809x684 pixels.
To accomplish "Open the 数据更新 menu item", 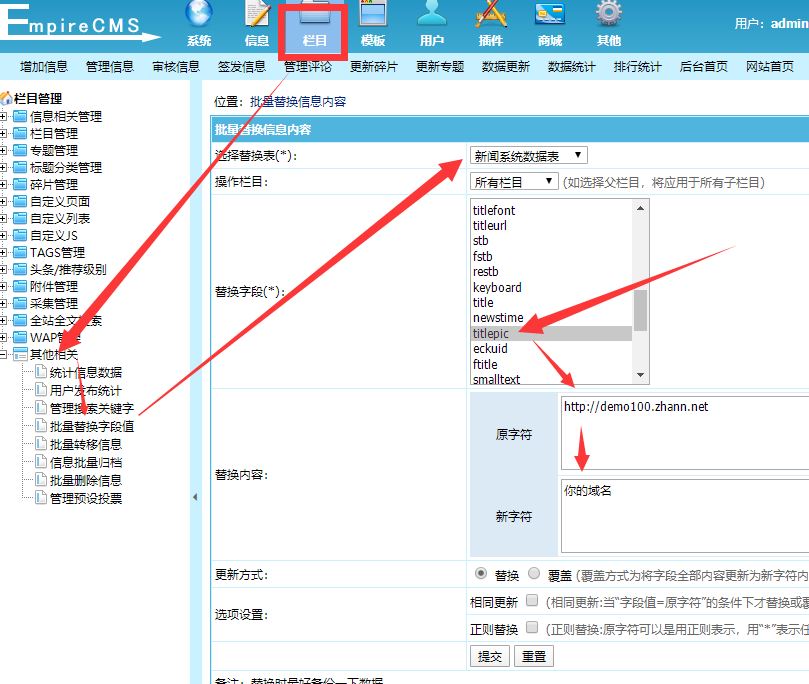I will click(x=506, y=67).
